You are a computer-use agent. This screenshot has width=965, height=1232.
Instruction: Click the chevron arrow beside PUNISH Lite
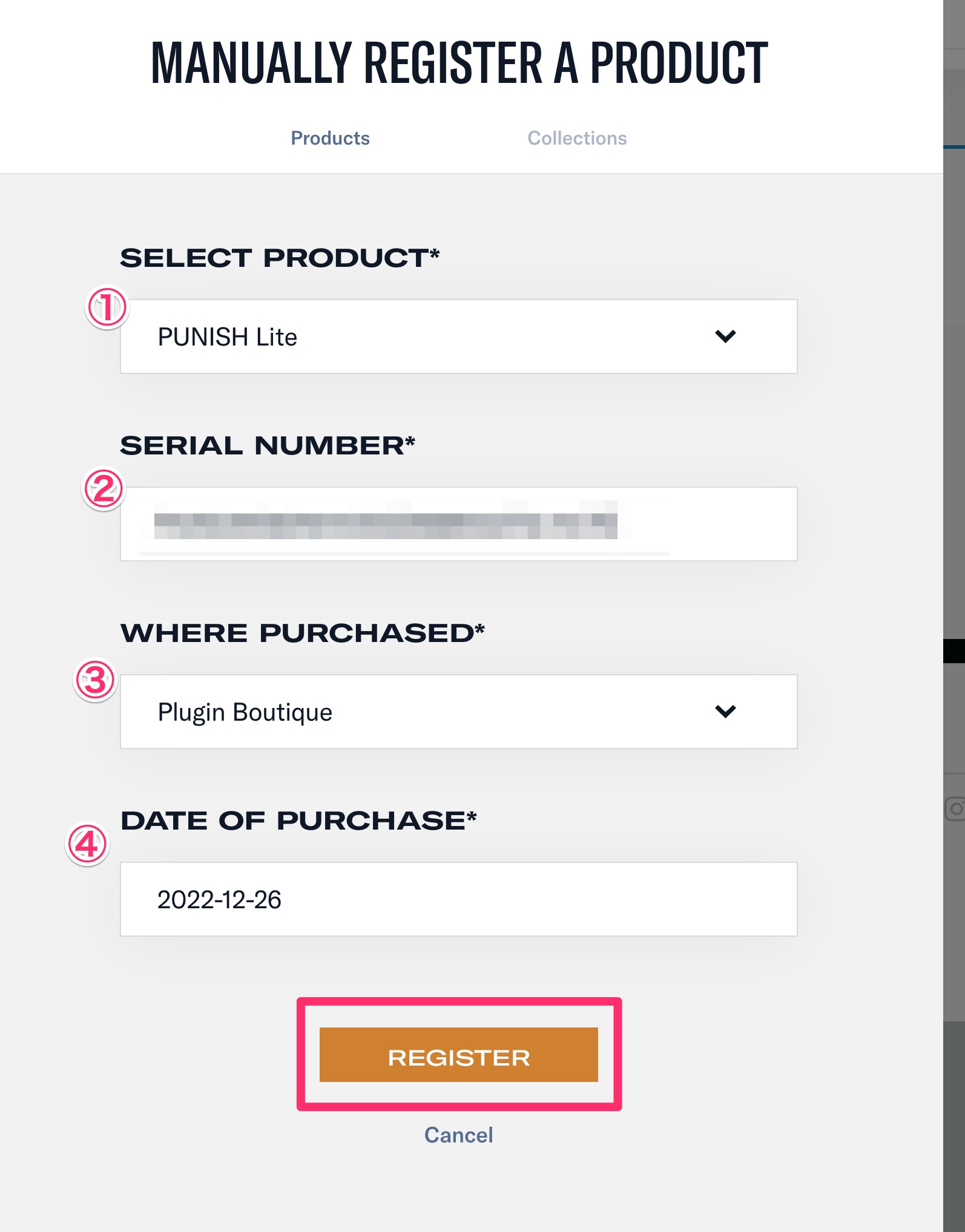(725, 336)
